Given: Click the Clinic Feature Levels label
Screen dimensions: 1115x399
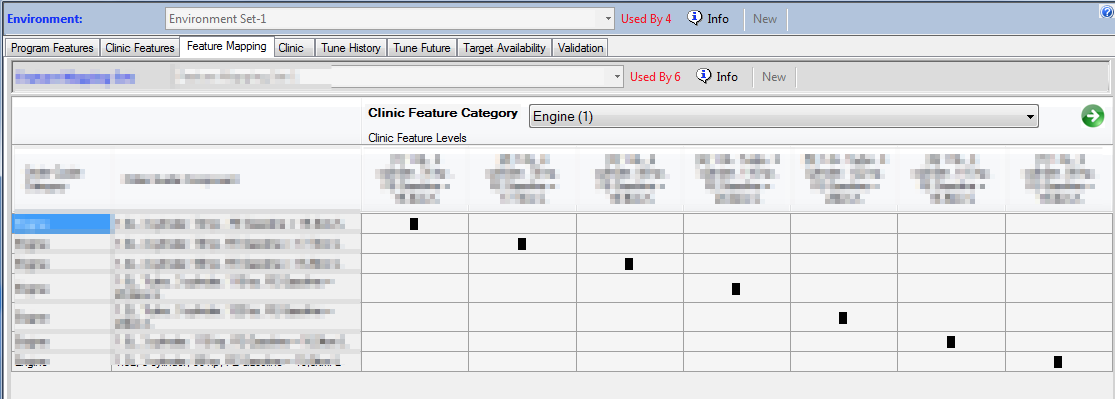Looking at the screenshot, I should (x=417, y=138).
